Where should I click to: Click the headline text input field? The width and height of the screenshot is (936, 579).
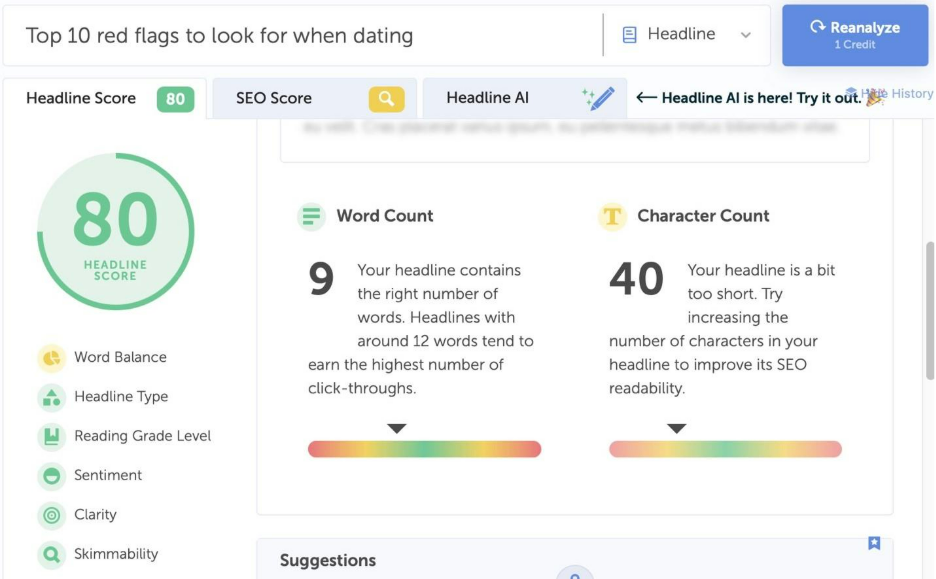coord(300,36)
